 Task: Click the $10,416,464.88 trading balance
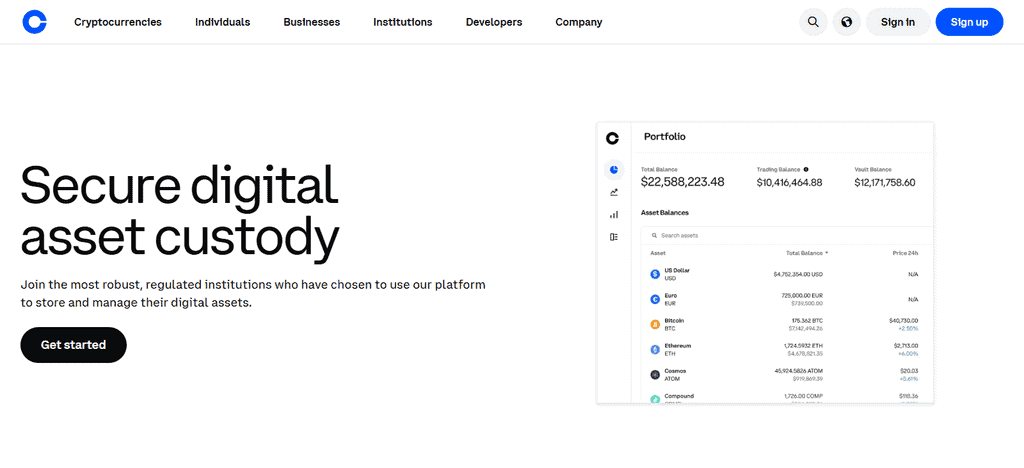790,183
